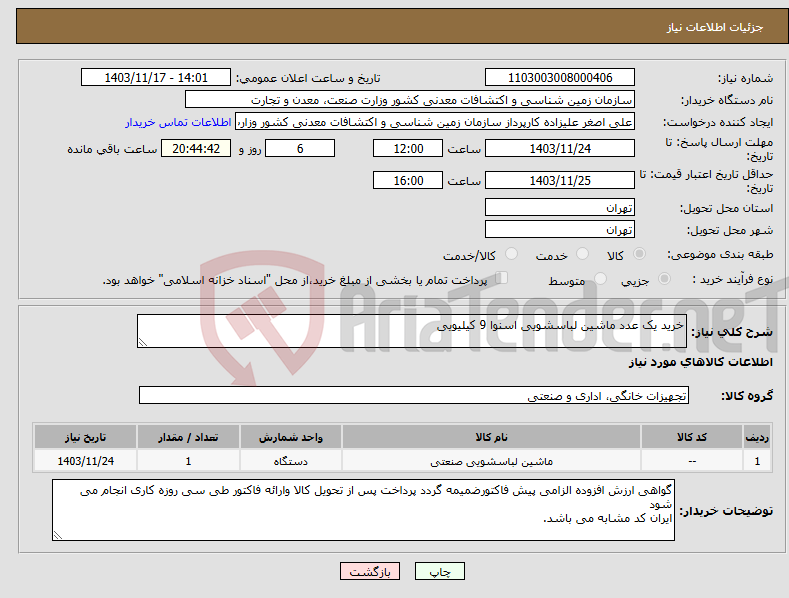Click the توضیحات خریدار text area
This screenshot has height=598, width=789.
(x=363, y=510)
